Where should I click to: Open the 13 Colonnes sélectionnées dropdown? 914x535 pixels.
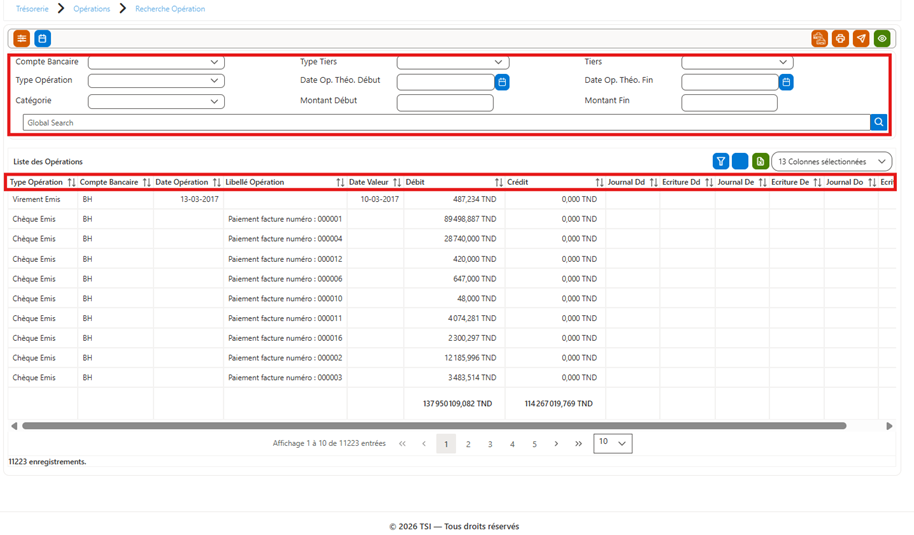point(832,161)
